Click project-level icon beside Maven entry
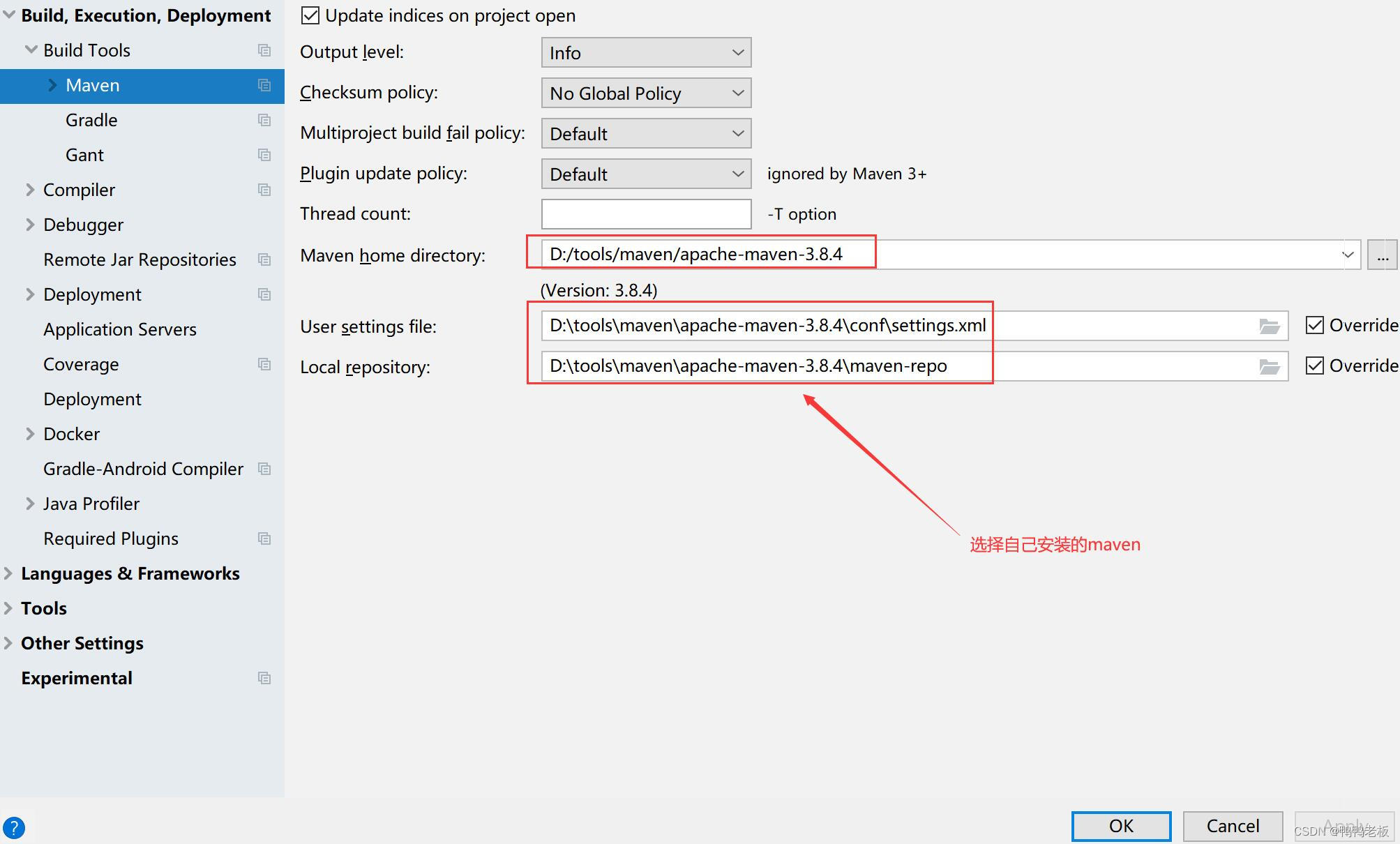 coord(264,85)
